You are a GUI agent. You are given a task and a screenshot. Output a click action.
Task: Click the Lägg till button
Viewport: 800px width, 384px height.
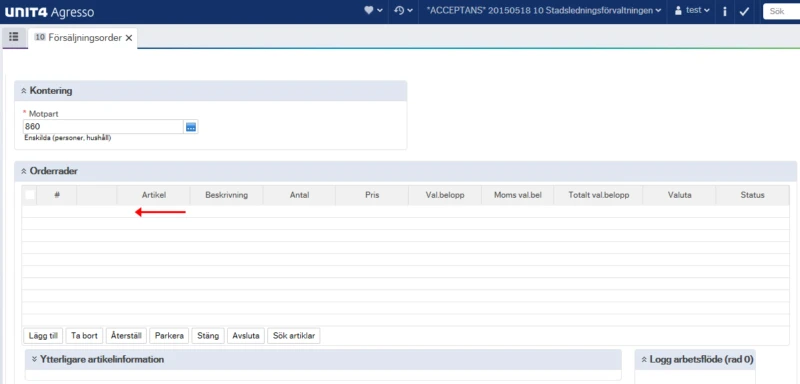43,336
